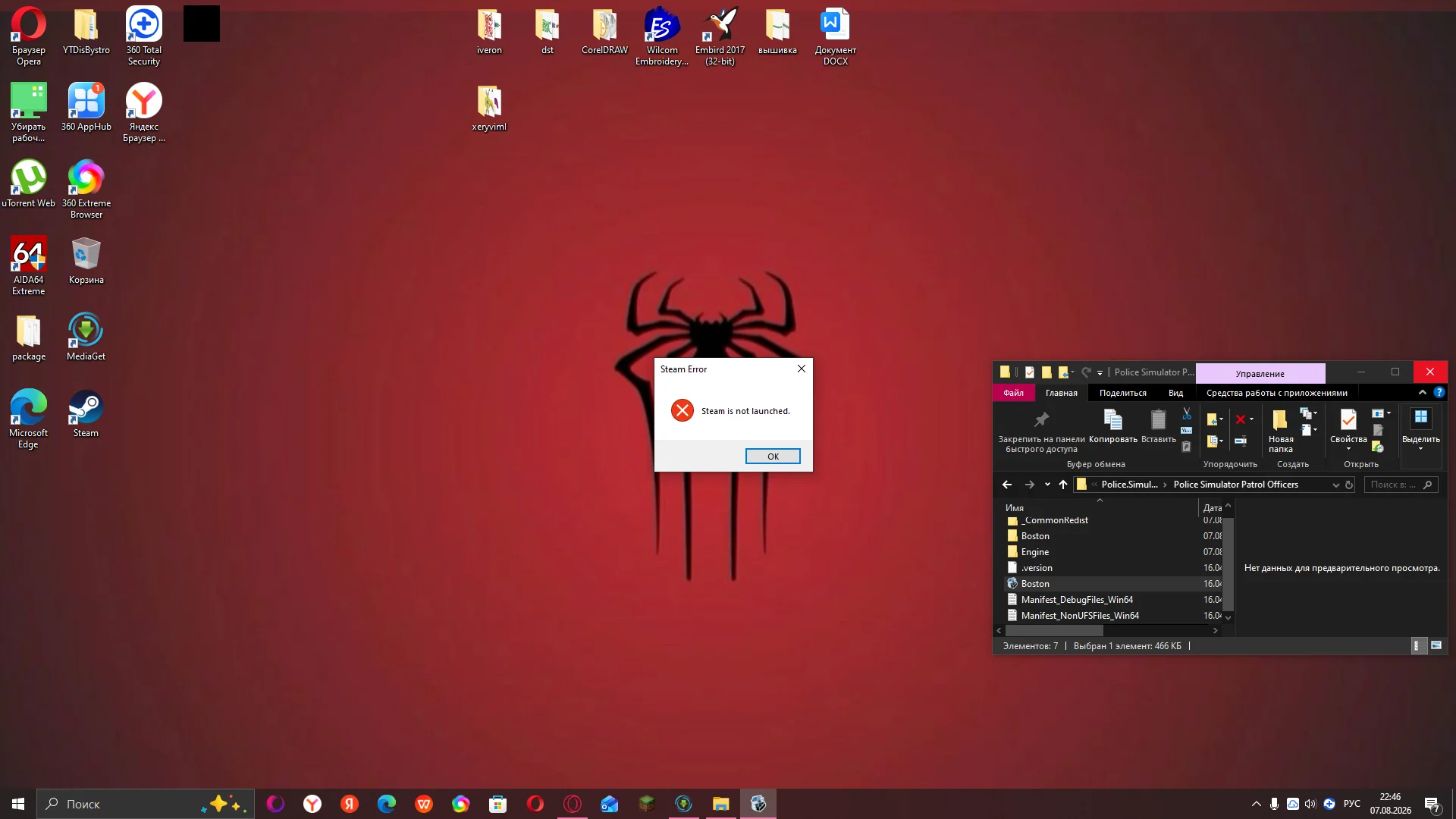
Task: Expand the Выделить dropdown in ribbon
Action: click(1421, 449)
